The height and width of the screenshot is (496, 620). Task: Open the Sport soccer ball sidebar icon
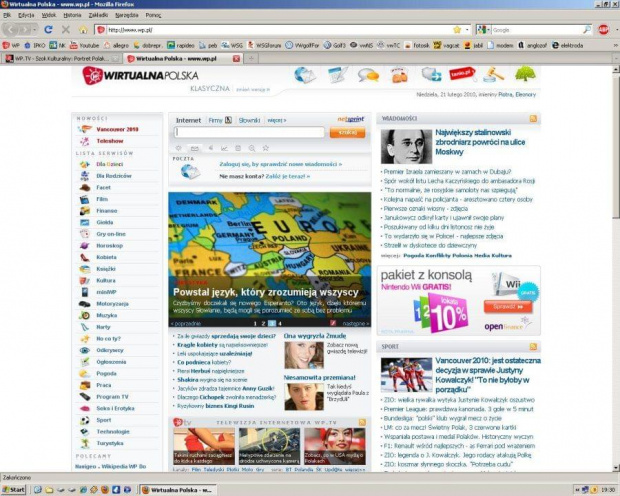click(84, 420)
